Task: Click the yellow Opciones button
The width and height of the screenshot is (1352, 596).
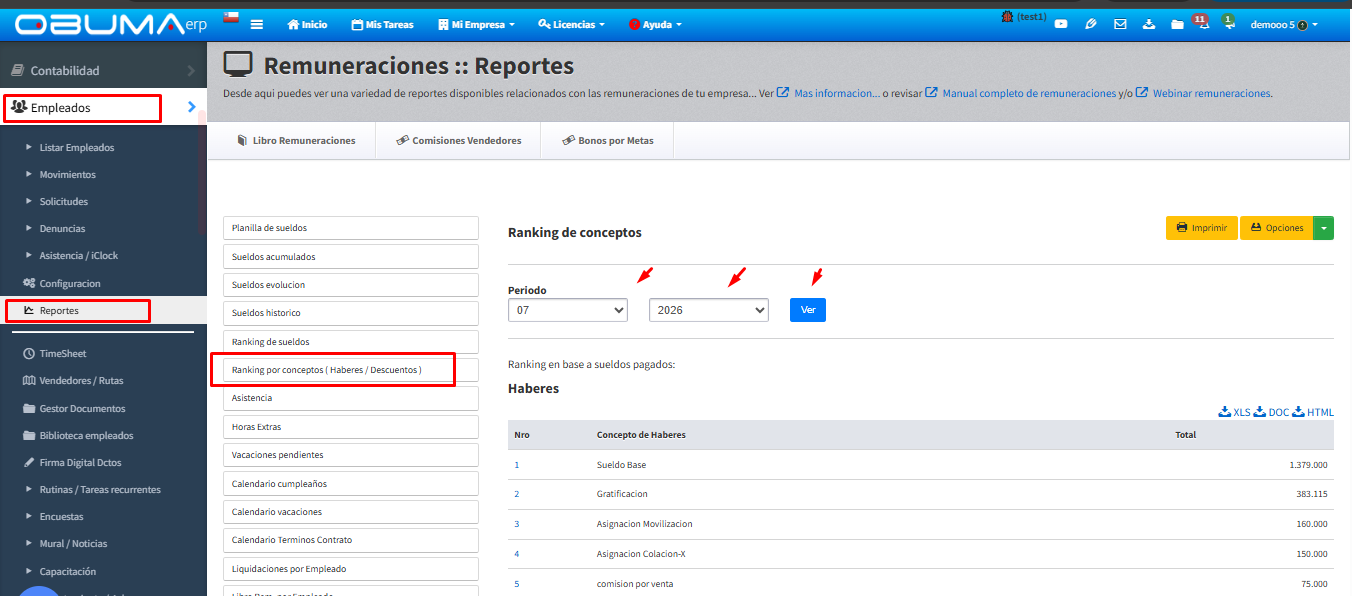Action: coord(1276,228)
